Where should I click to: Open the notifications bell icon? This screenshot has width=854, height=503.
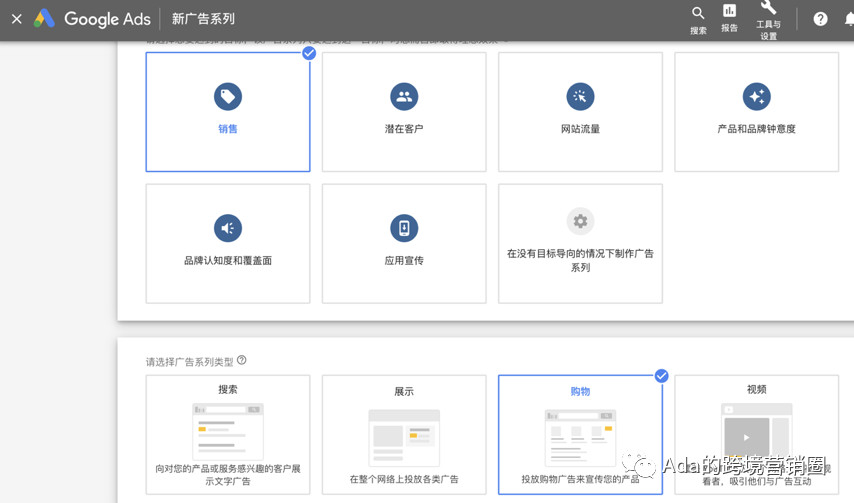849,20
